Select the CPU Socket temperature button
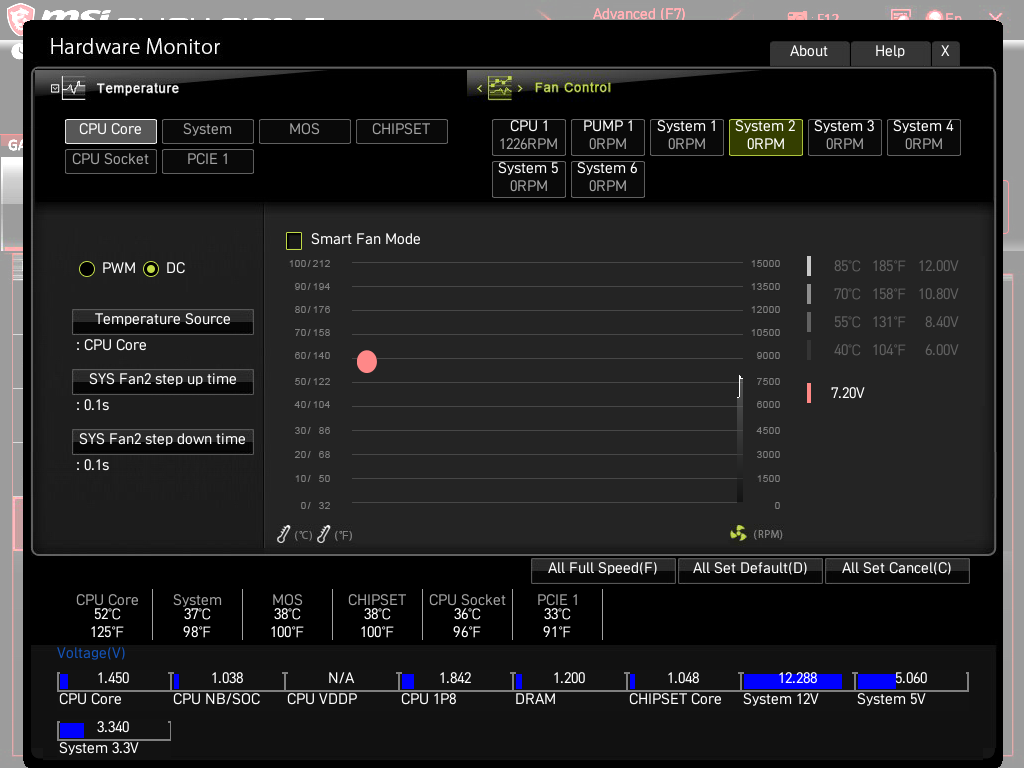The image size is (1024, 768). (110, 161)
